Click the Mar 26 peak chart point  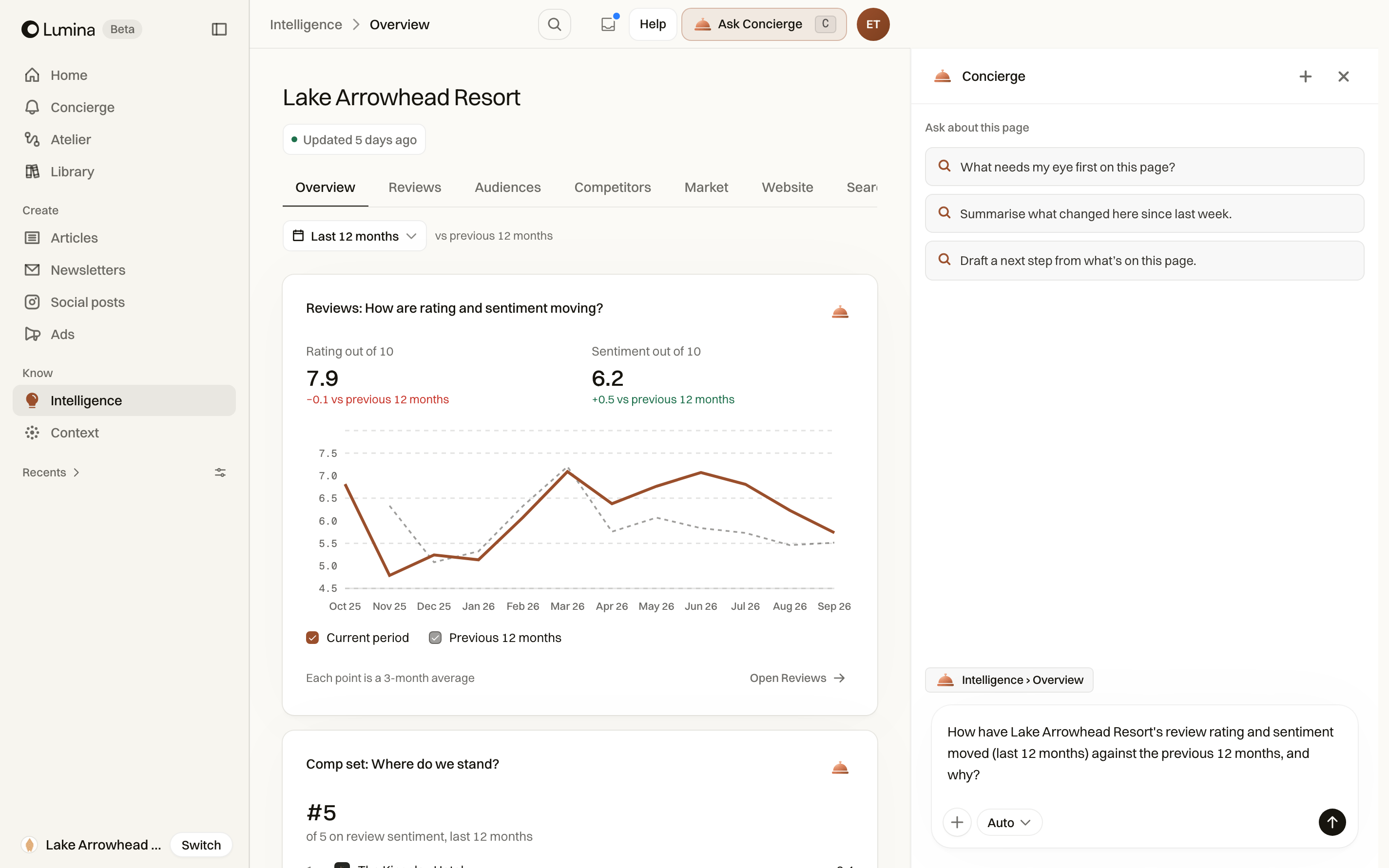[x=567, y=472]
